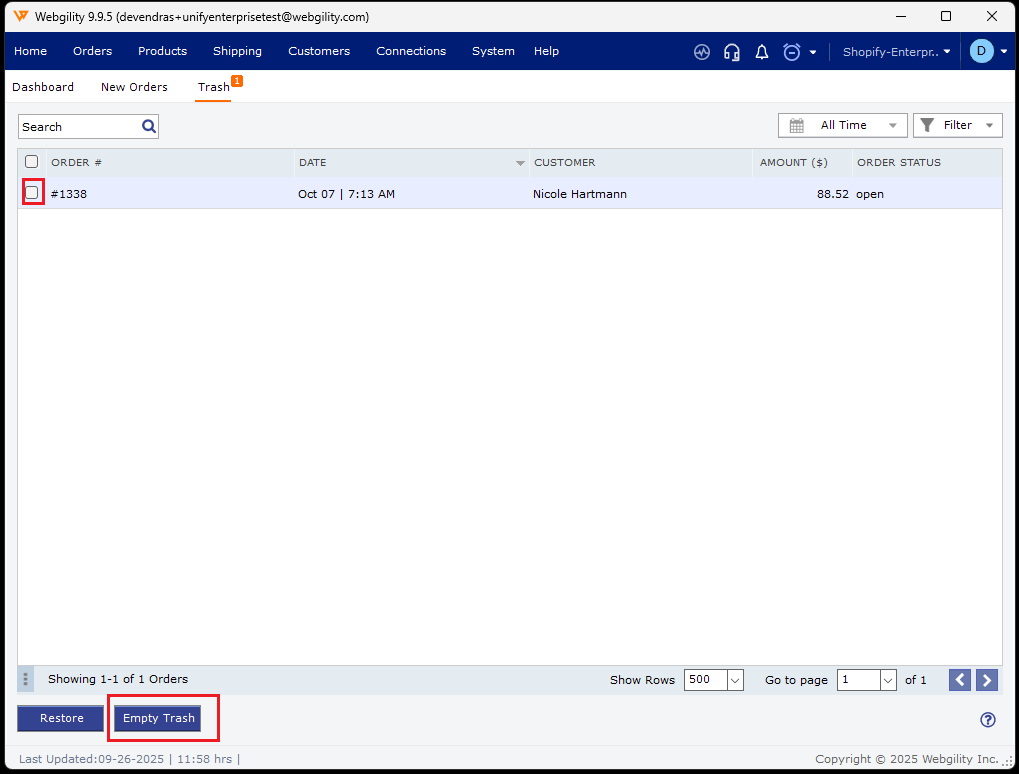Go to next page arrow

pos(987,680)
